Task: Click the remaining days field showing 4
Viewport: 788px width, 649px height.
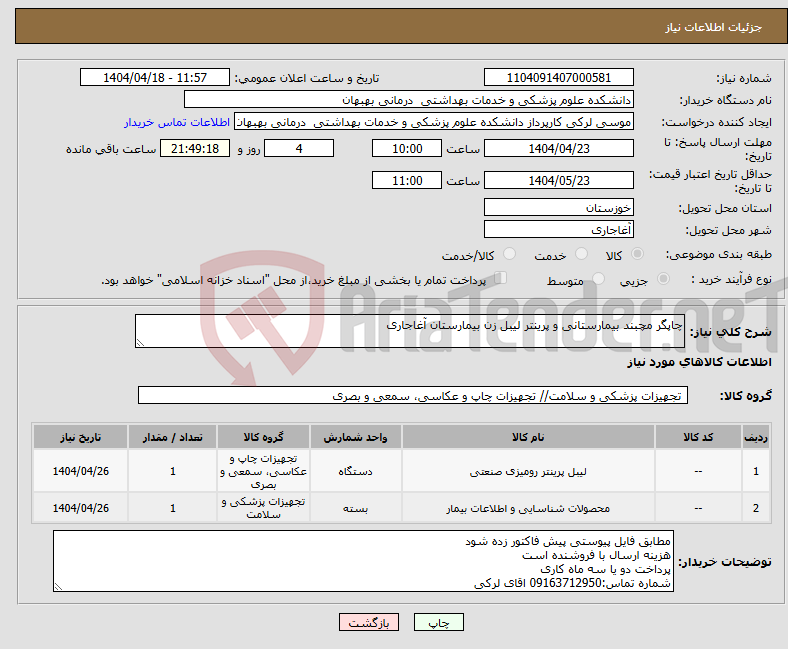Action: [x=299, y=149]
